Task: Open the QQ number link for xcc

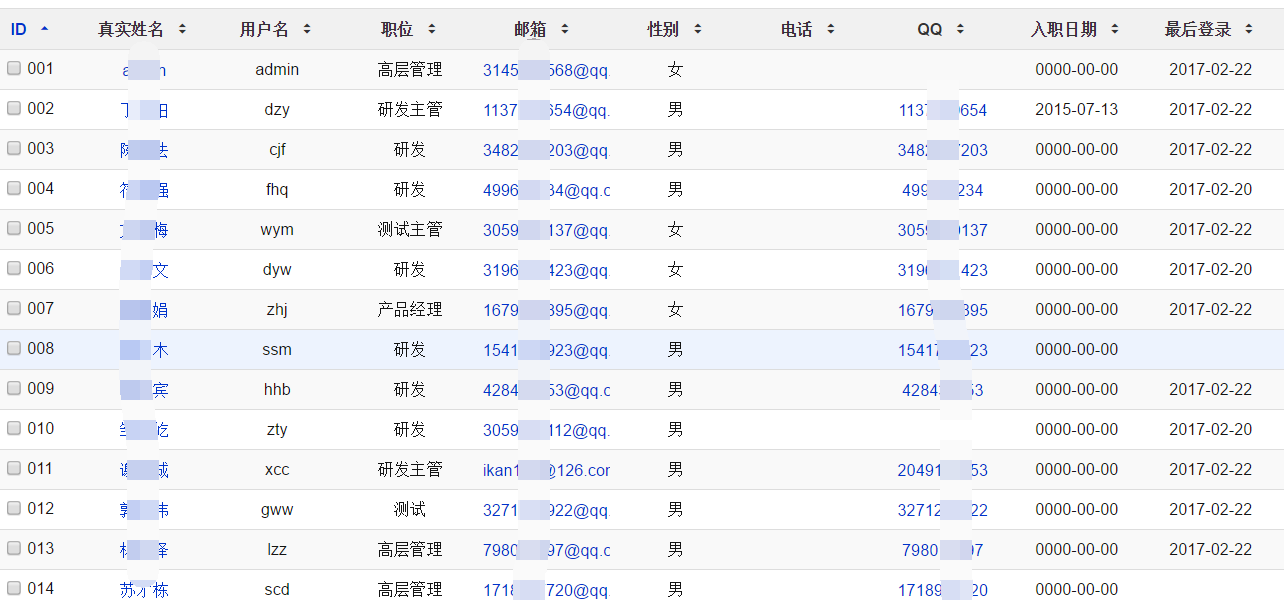Action: tap(942, 470)
